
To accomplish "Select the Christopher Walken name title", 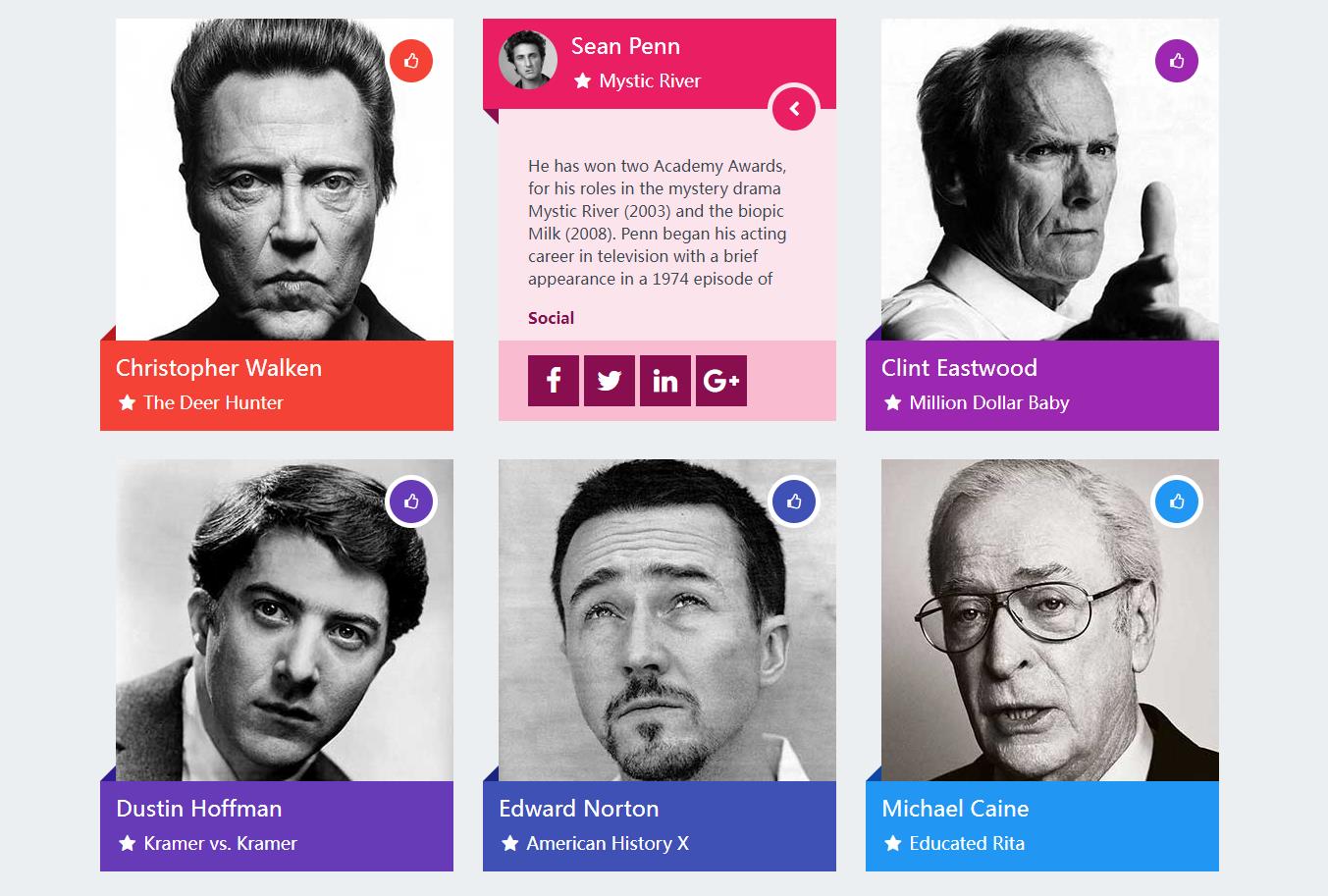I will (219, 368).
